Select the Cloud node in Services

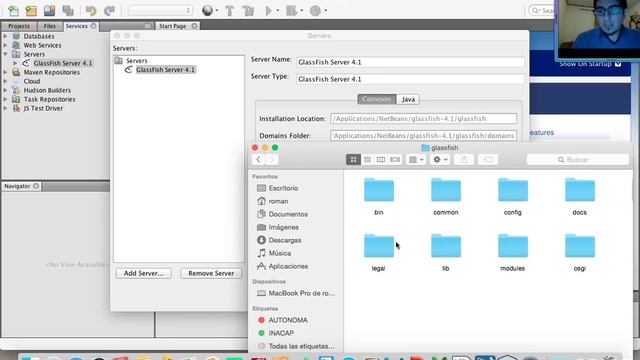pos(32,81)
